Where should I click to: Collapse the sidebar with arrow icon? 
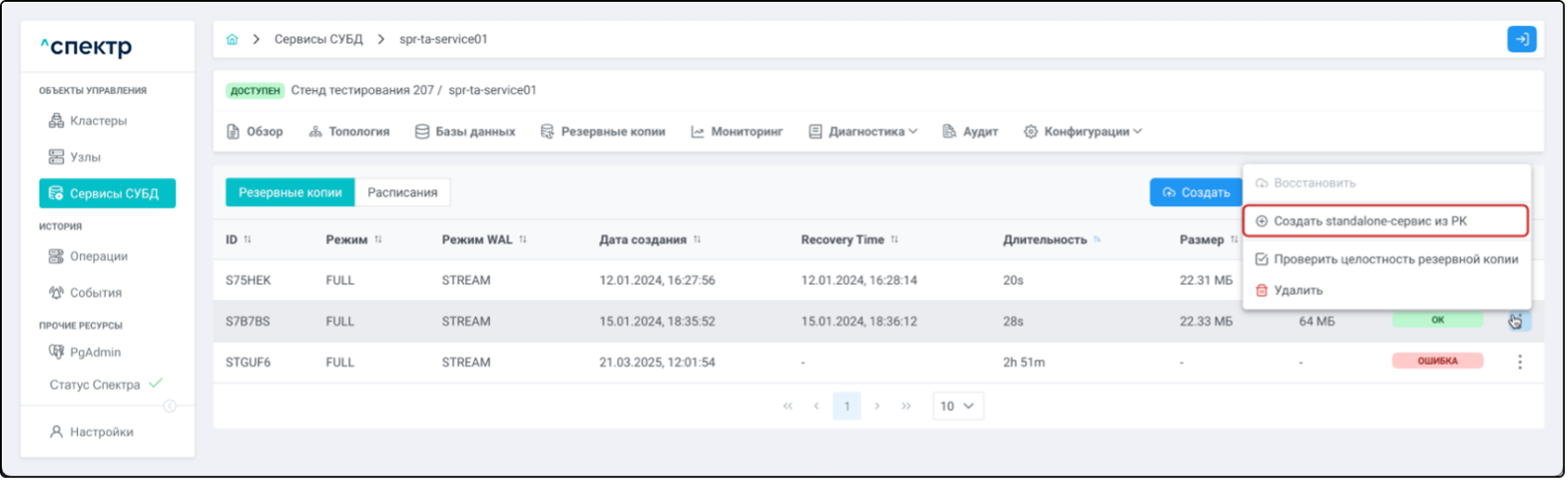(170, 406)
